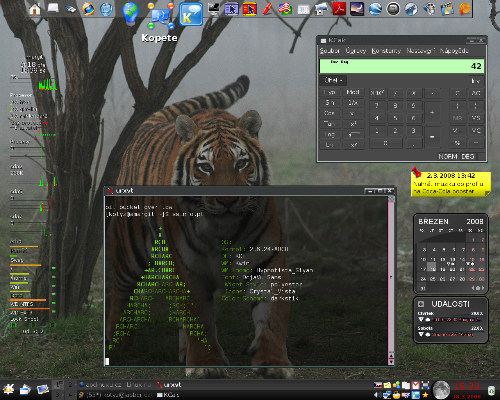Click the urxvt terminal vertical scrollbar
Image resolution: width=500 pixels, height=400 pixels.
pos(391,280)
